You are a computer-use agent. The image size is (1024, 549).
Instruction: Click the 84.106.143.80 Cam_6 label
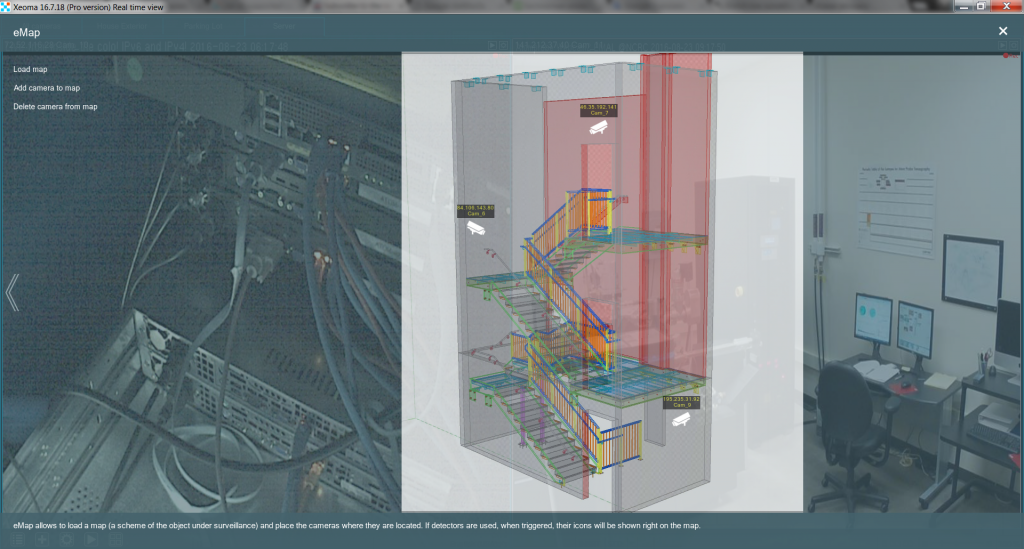click(x=475, y=211)
